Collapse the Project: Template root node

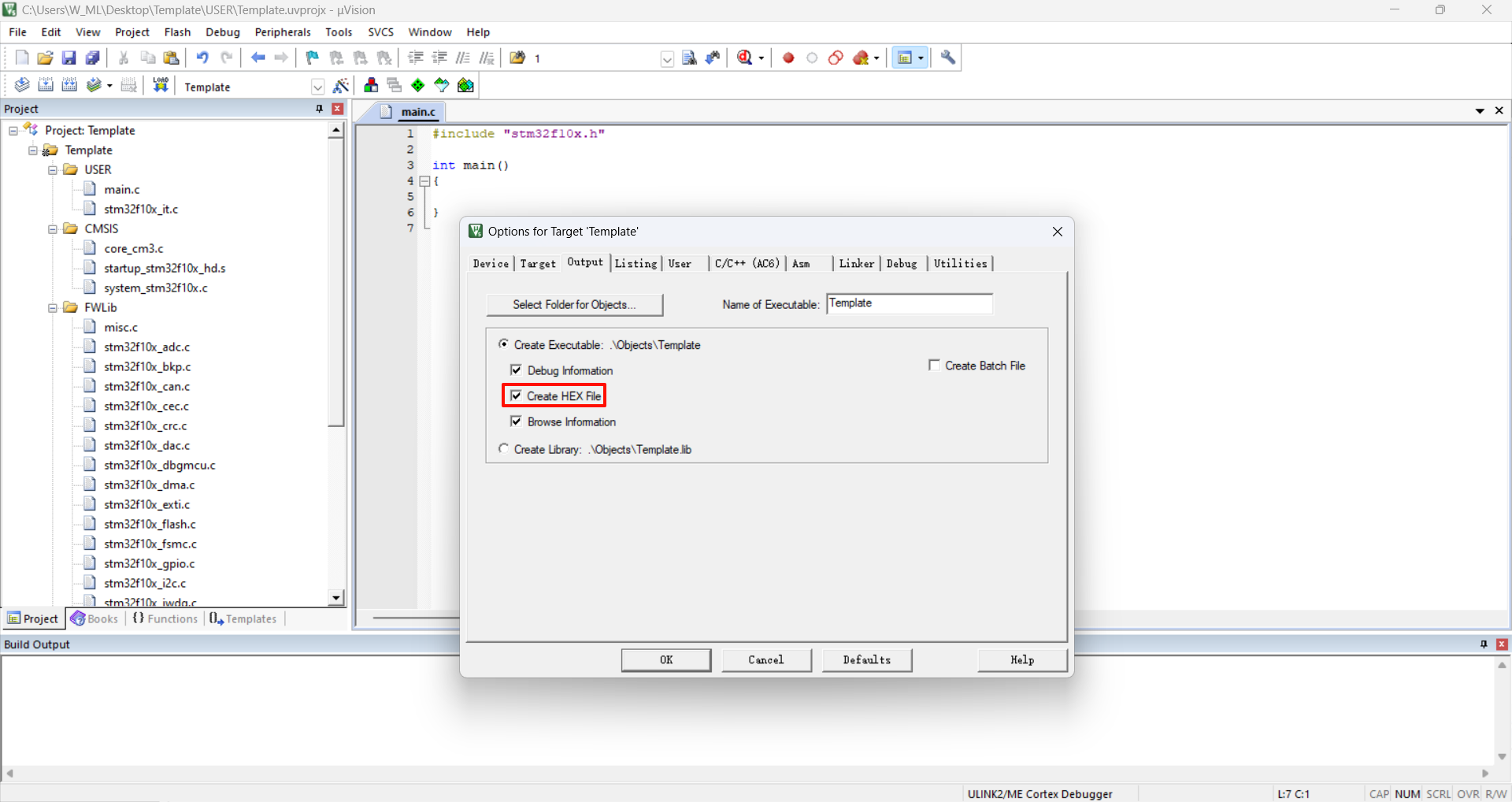[13, 131]
